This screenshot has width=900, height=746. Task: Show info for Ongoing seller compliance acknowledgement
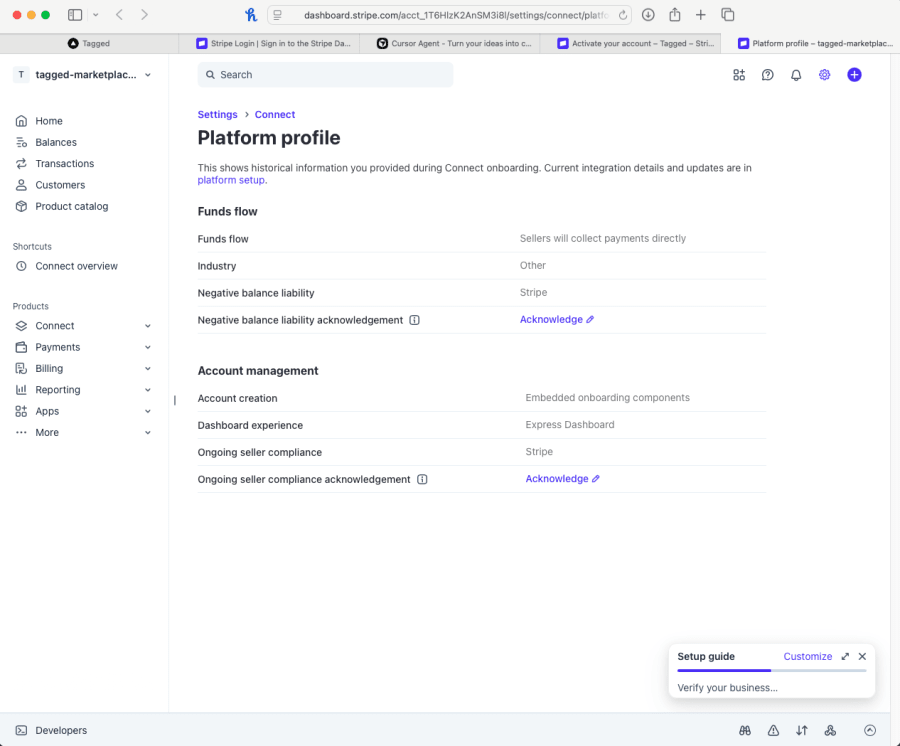[x=422, y=479]
